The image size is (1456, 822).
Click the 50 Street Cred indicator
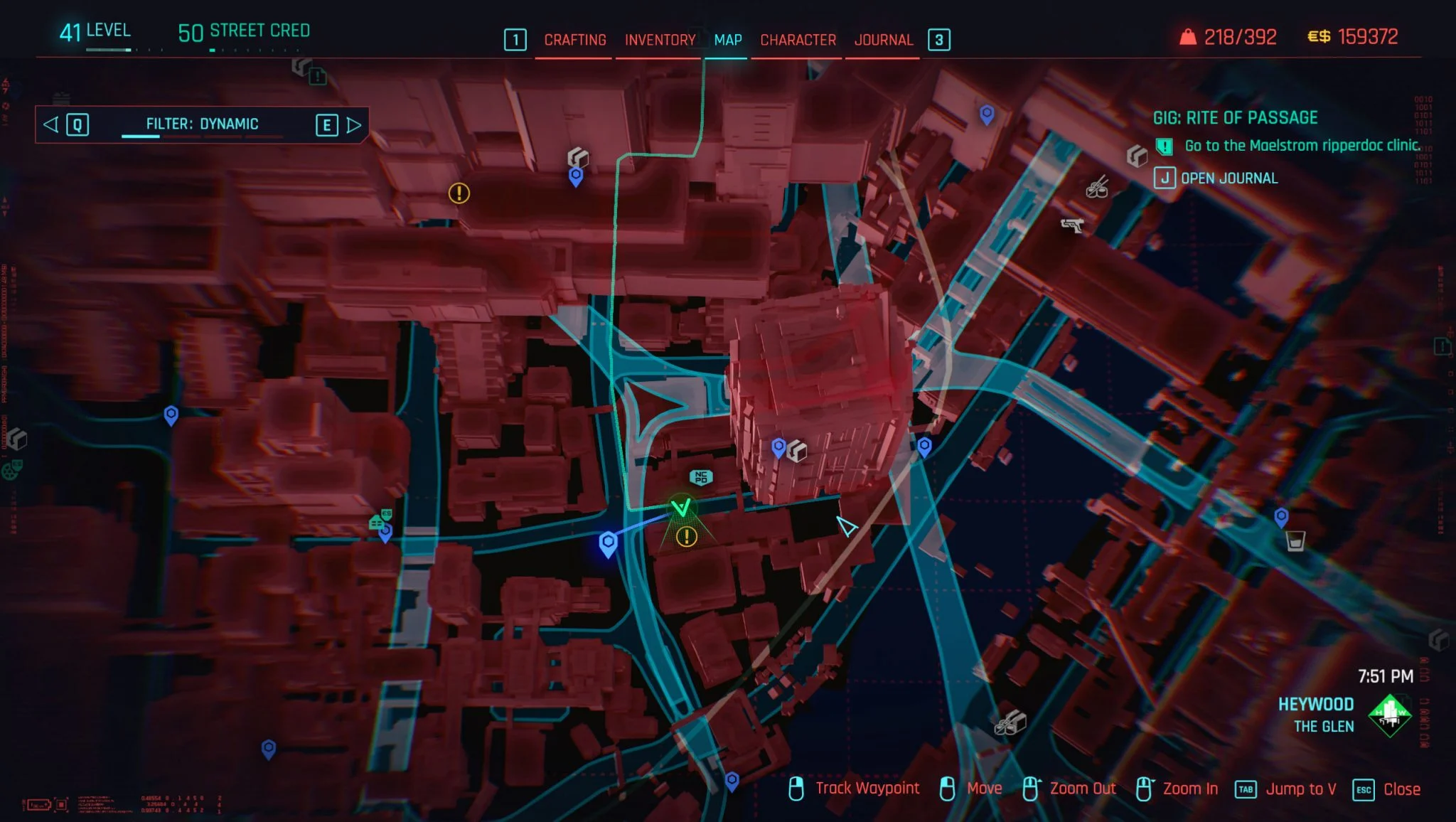(x=244, y=31)
